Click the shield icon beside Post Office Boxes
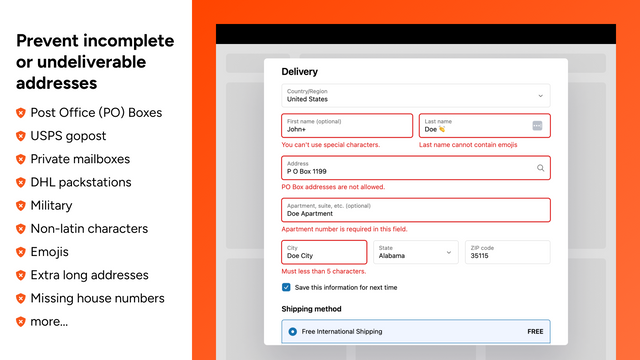 coord(21,113)
